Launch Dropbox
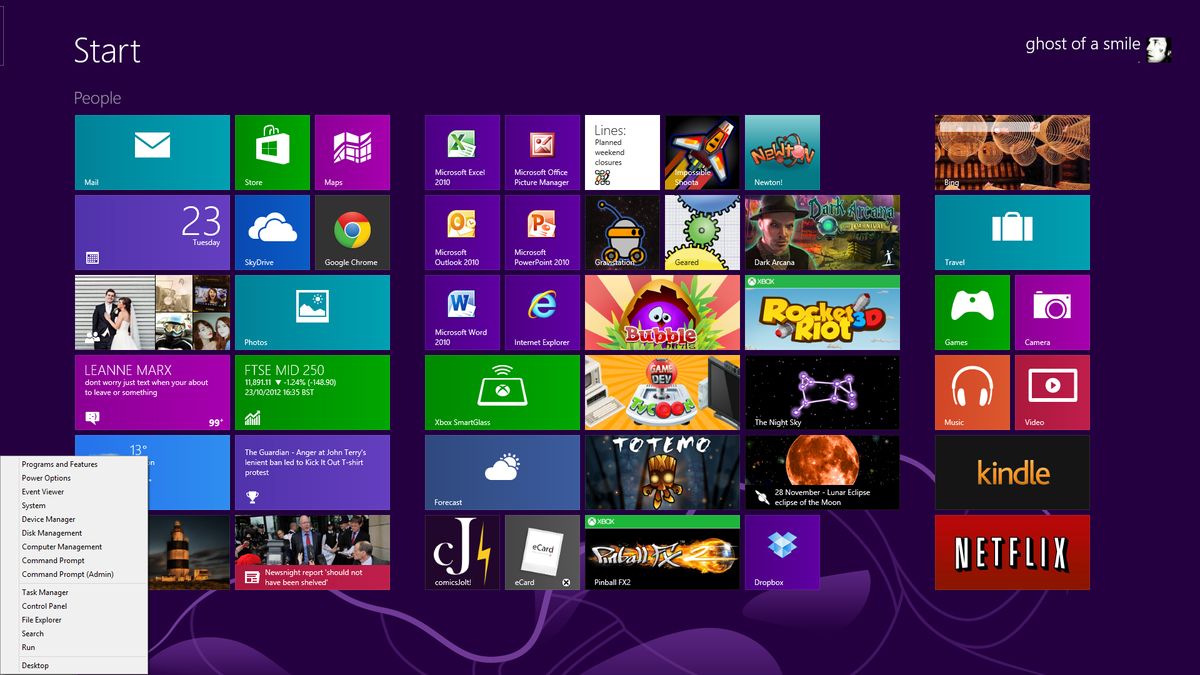The image size is (1200, 675). point(782,552)
